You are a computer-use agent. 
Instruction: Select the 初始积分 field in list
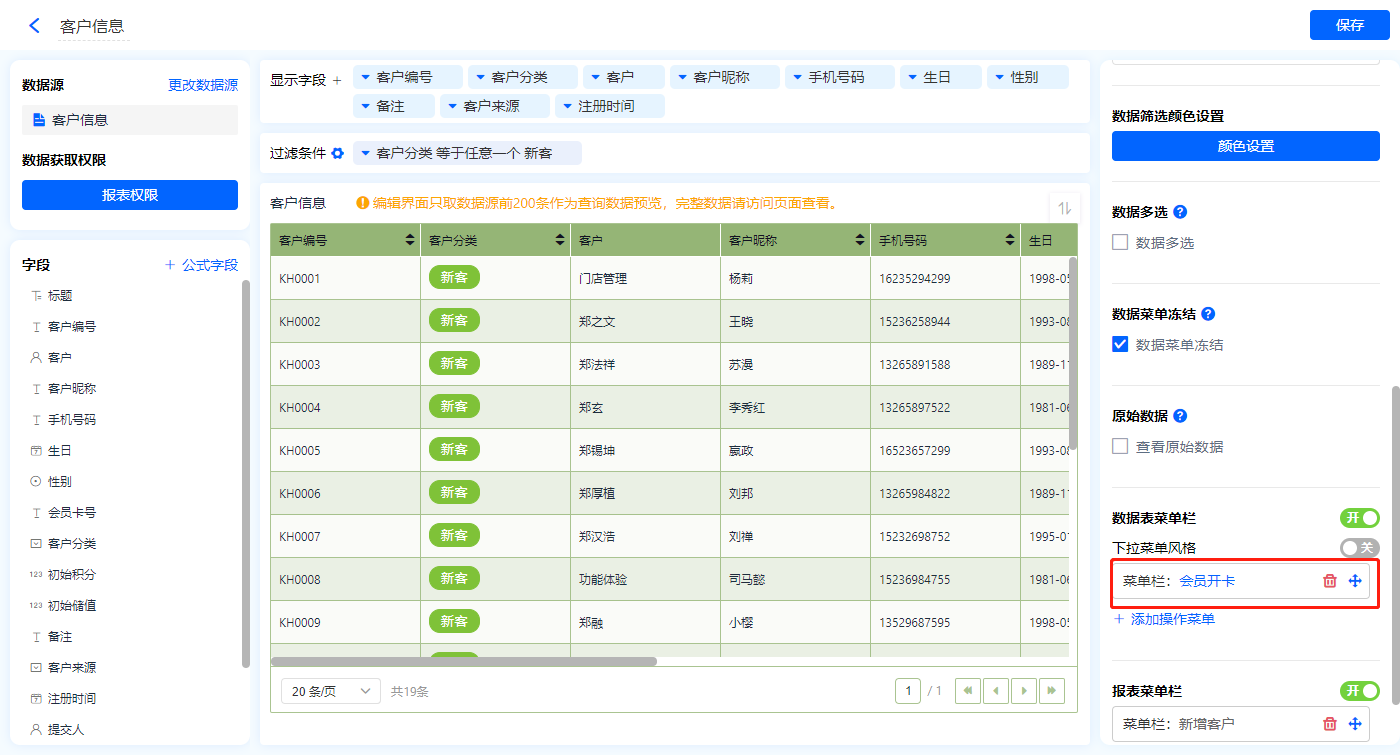[72, 574]
